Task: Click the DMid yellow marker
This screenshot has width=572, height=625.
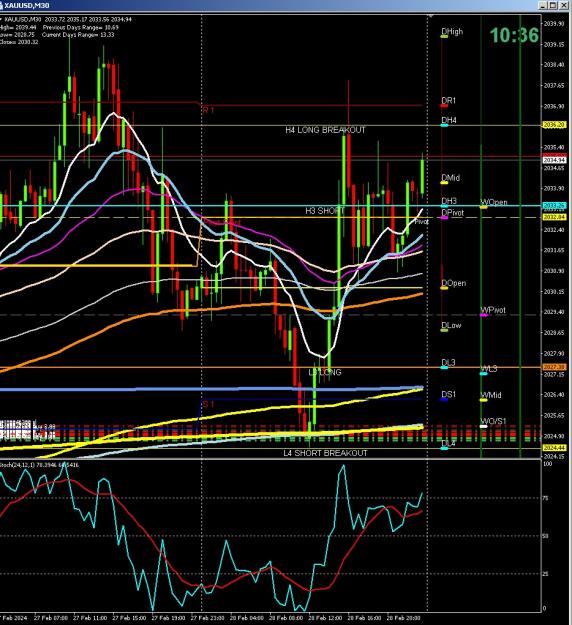Action: point(444,183)
